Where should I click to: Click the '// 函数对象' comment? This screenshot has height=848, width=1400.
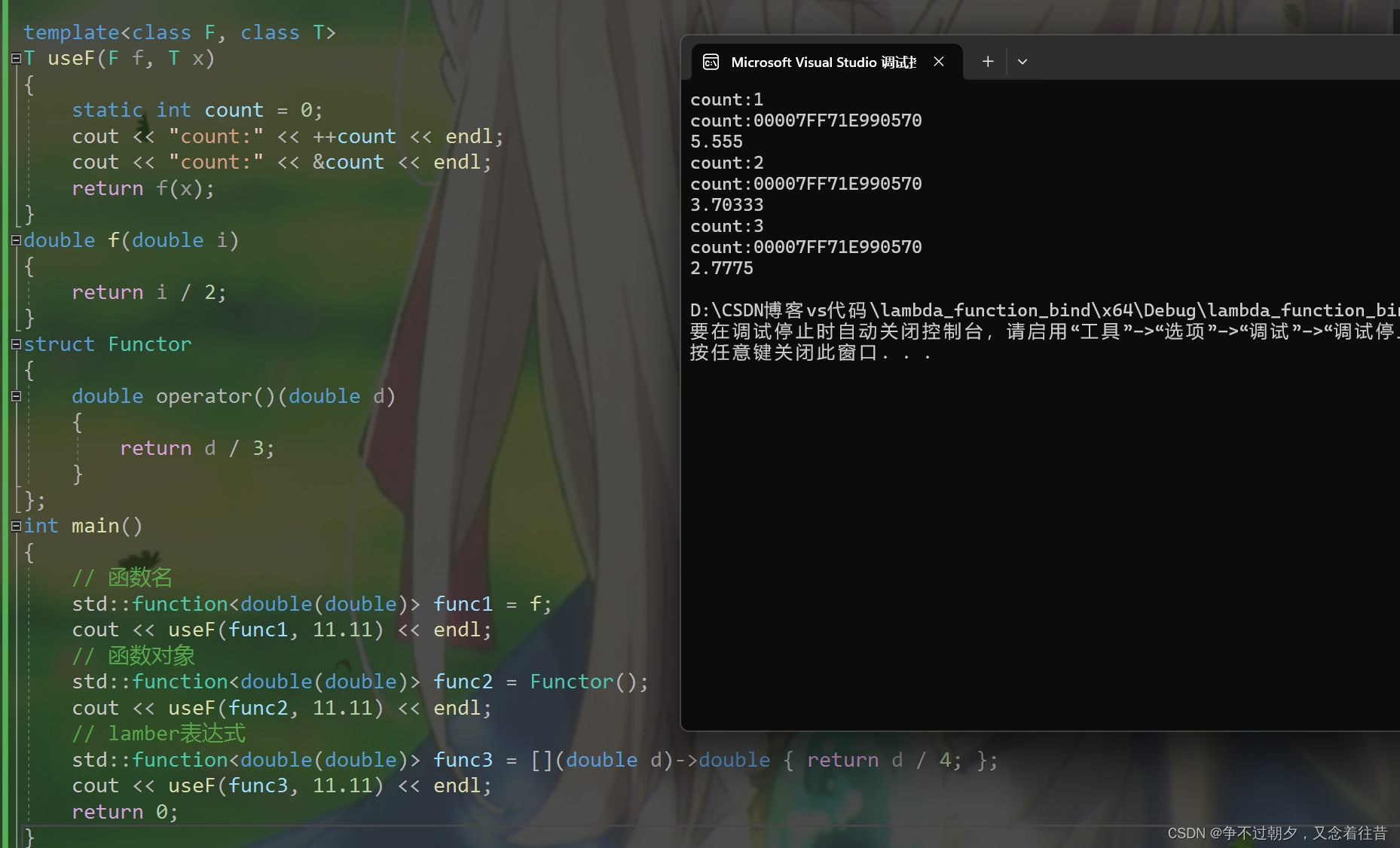(133, 656)
